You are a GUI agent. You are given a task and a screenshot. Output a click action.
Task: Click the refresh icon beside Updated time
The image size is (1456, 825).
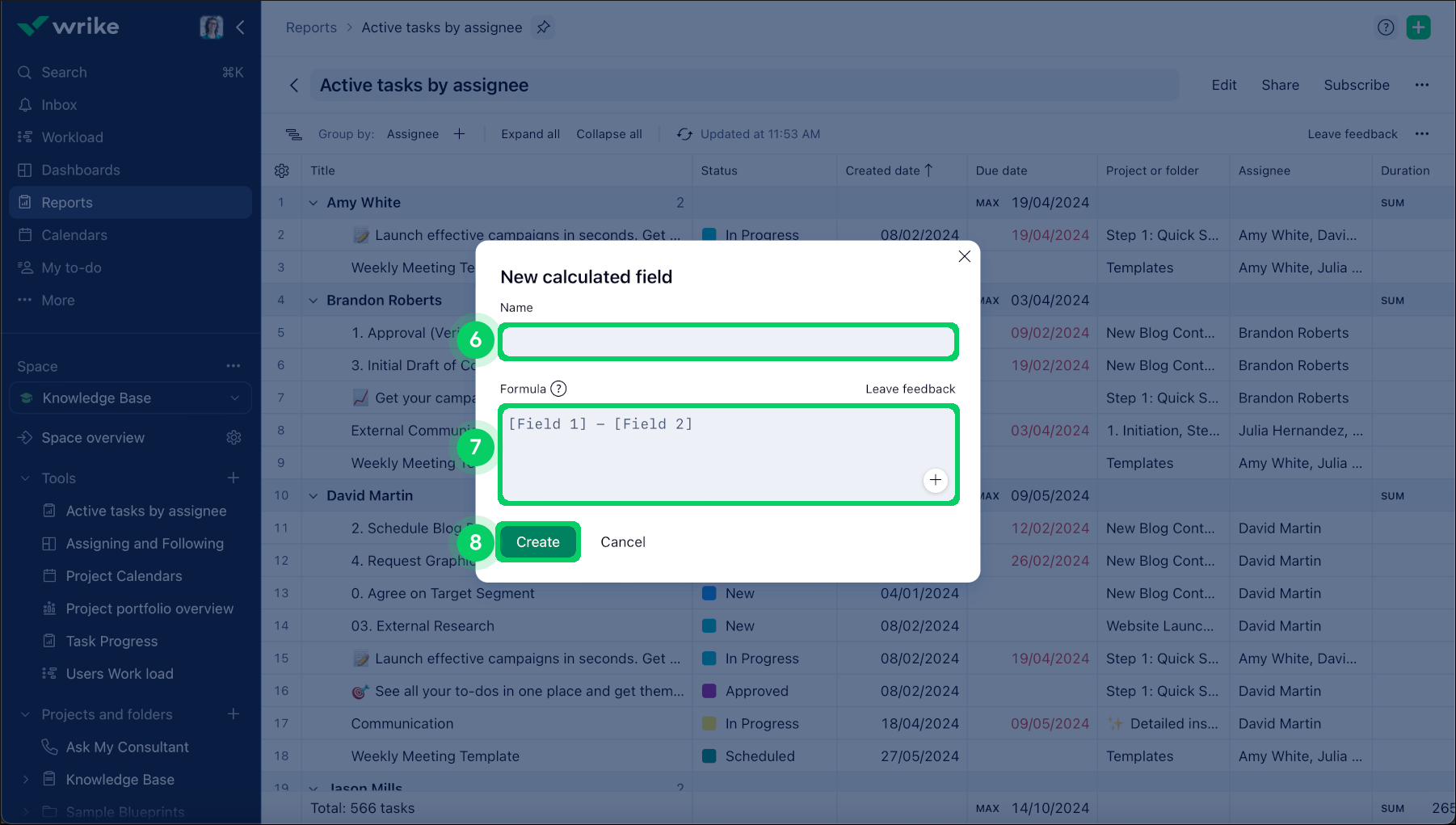click(684, 134)
